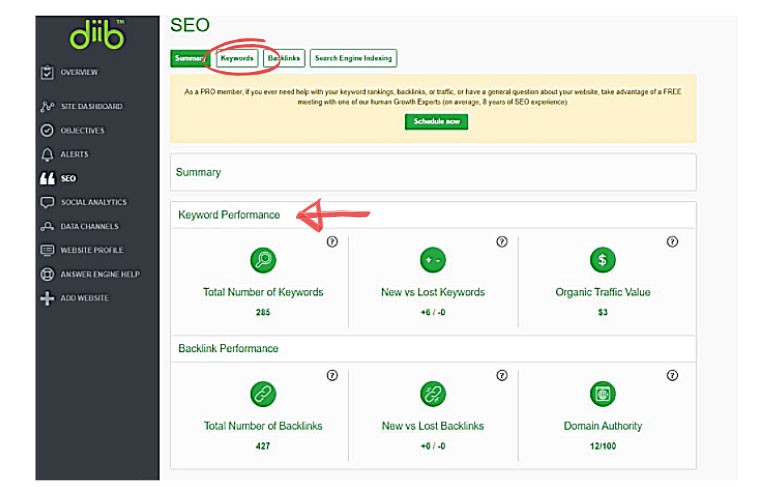Image resolution: width=773 pixels, height=487 pixels.
Task: Open the Backlinks tab
Action: pos(284,58)
